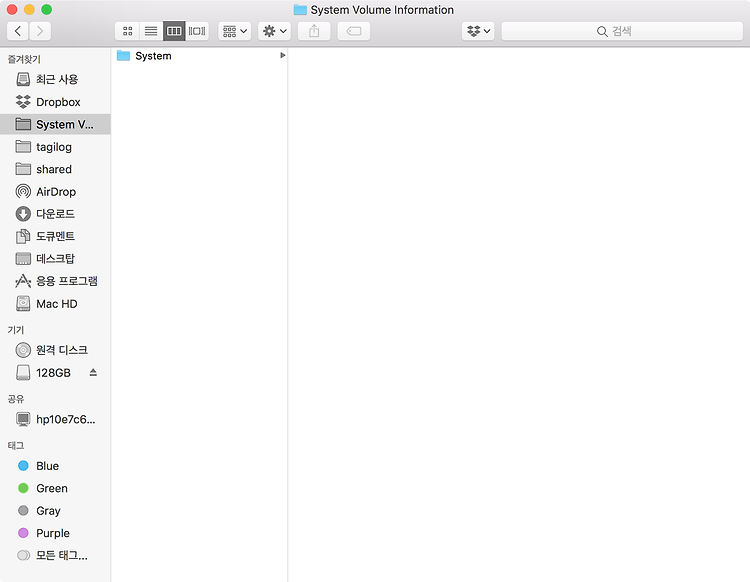Open 데스크탑 desktop folder
Viewport: 750px width, 582px height.
click(55, 259)
